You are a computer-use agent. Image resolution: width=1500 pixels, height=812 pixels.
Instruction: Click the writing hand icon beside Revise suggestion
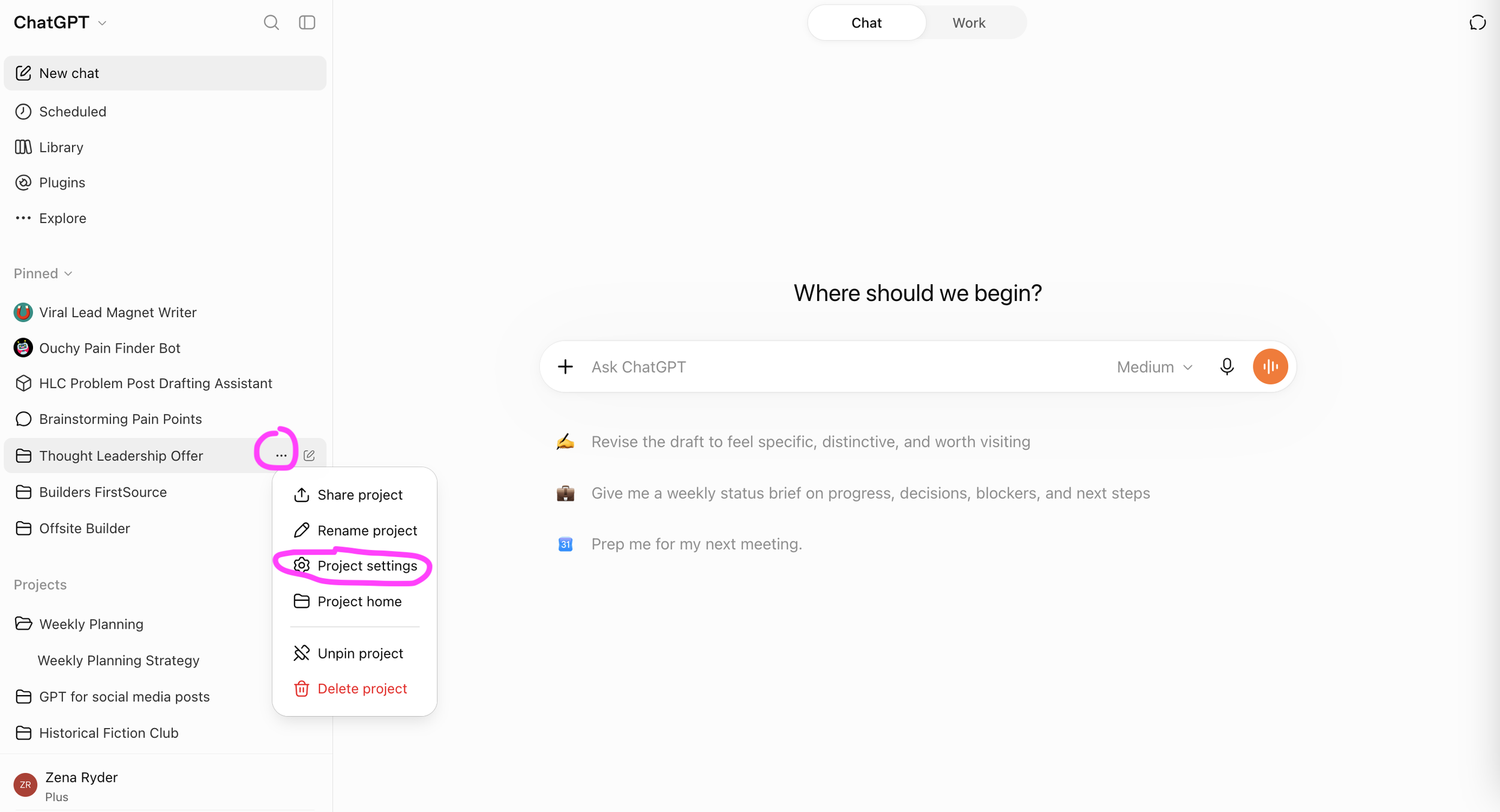(x=565, y=442)
